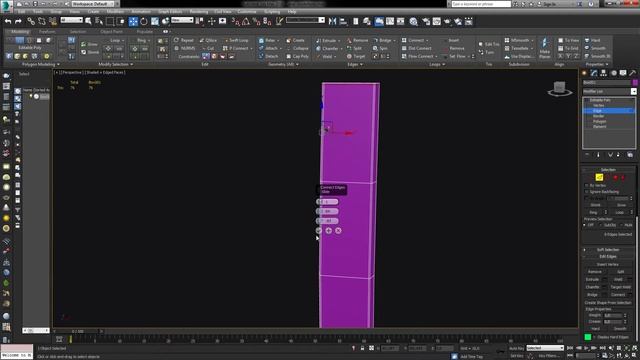Image resolution: width=640 pixels, height=360 pixels.
Task: Toggle the Auto Key button
Action: point(516,348)
